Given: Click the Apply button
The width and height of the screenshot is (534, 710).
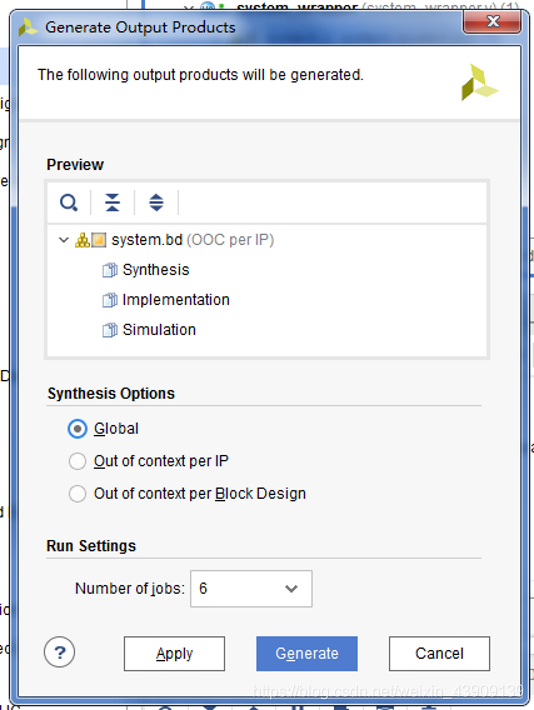Looking at the screenshot, I should [x=174, y=653].
